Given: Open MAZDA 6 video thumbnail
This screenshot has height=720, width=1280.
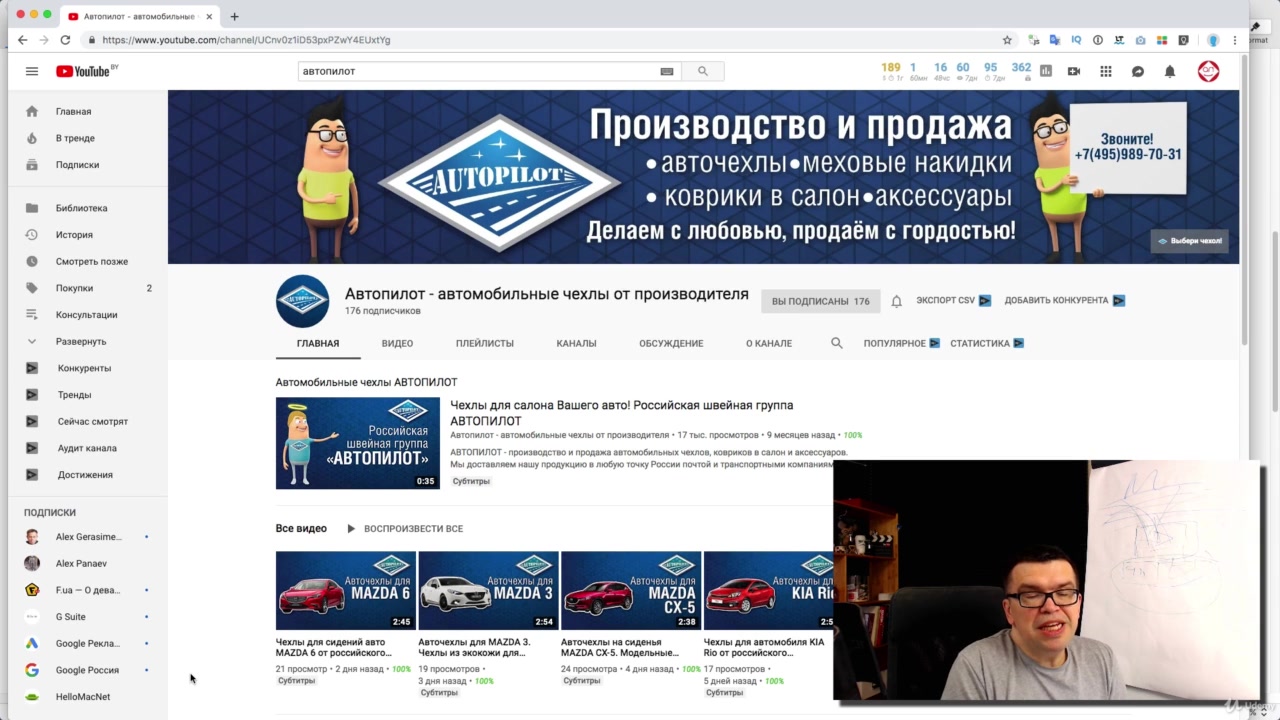Looking at the screenshot, I should click(x=346, y=591).
